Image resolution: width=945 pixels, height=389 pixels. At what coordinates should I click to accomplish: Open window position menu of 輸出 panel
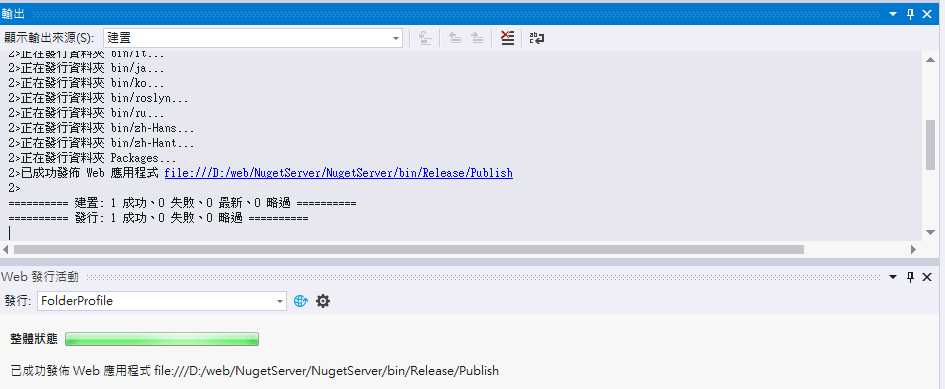pos(894,14)
